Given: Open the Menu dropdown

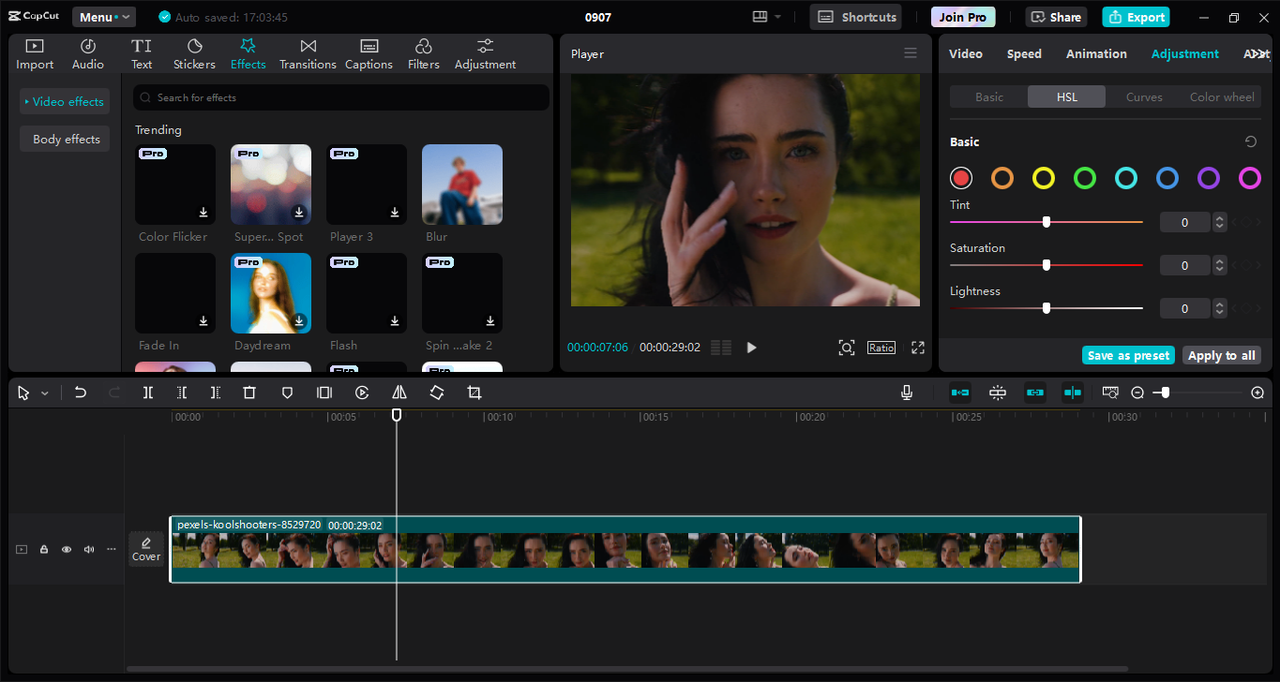Looking at the screenshot, I should [104, 17].
